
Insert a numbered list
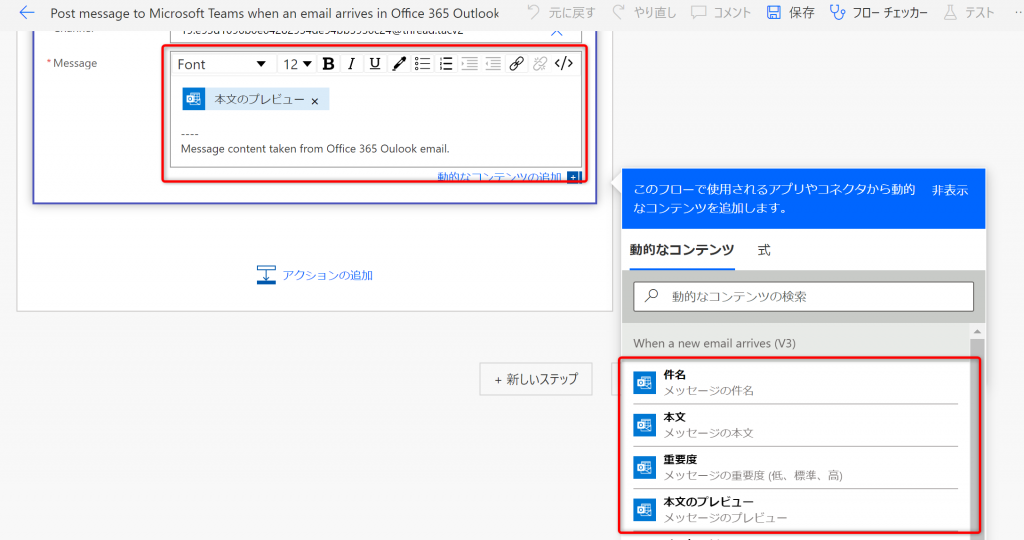pyautogui.click(x=446, y=64)
